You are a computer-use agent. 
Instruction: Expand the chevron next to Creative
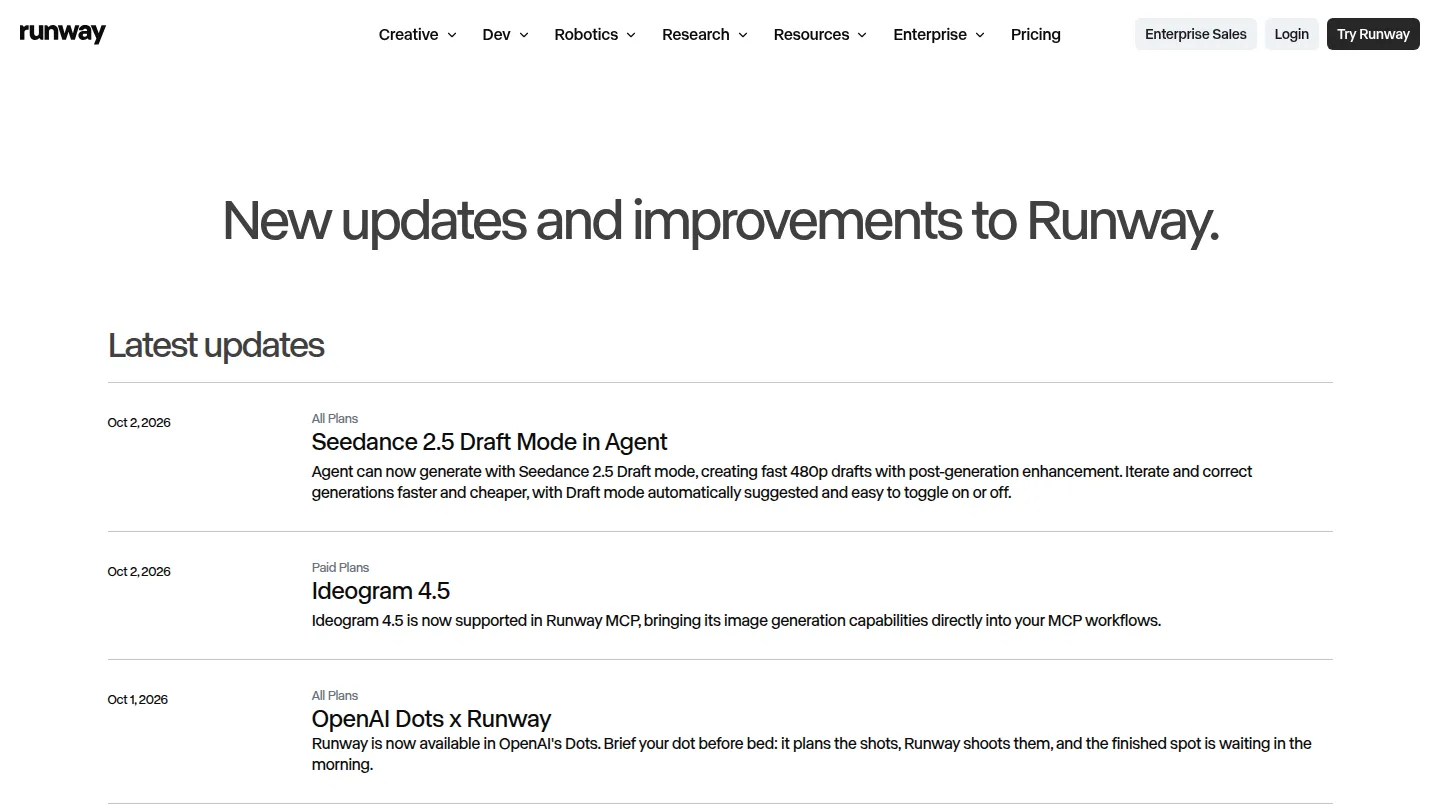pos(451,35)
